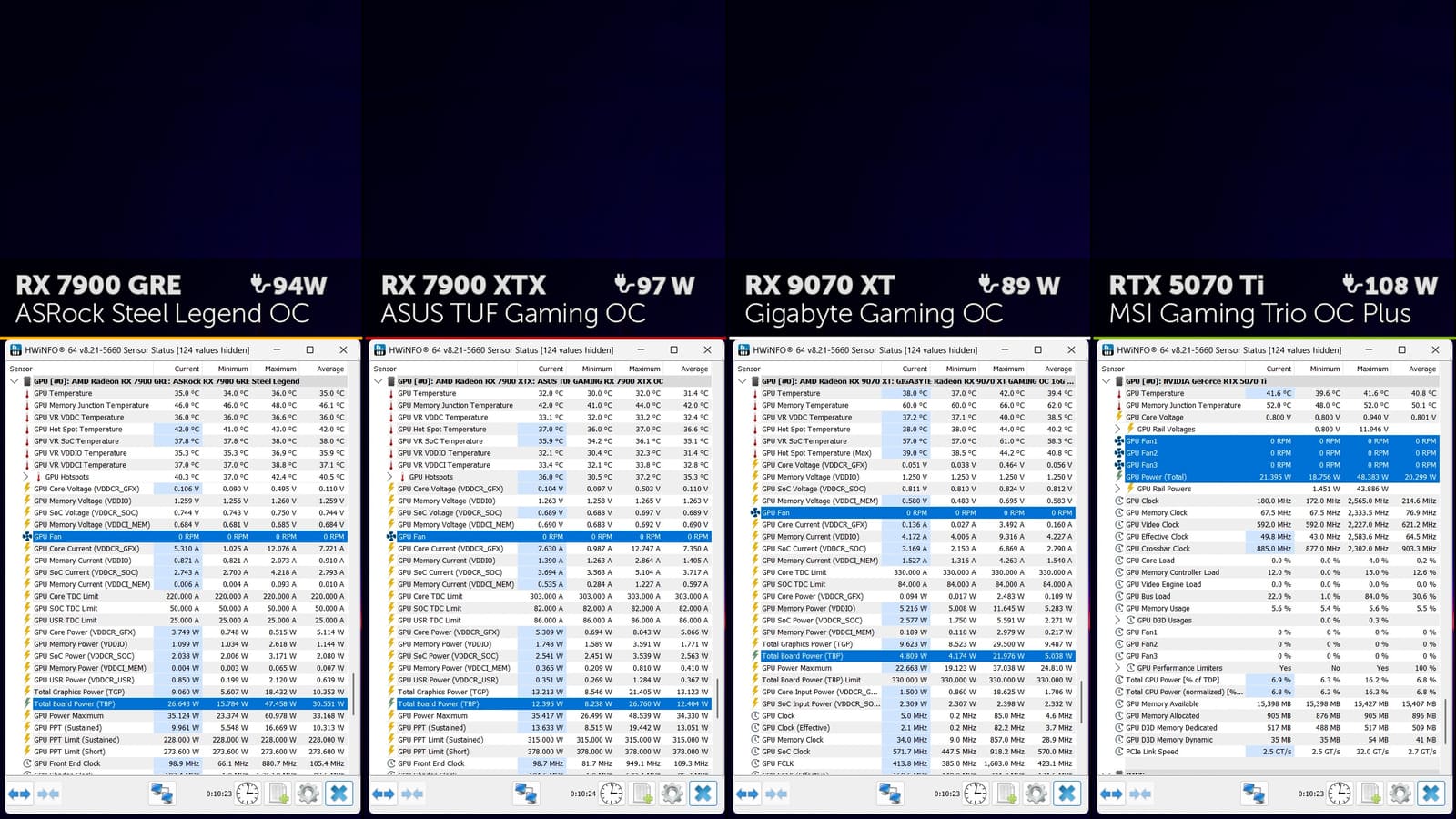The image size is (1456, 819).
Task: Start logging with file icon in RX 7900 XTX window
Action: tap(642, 794)
